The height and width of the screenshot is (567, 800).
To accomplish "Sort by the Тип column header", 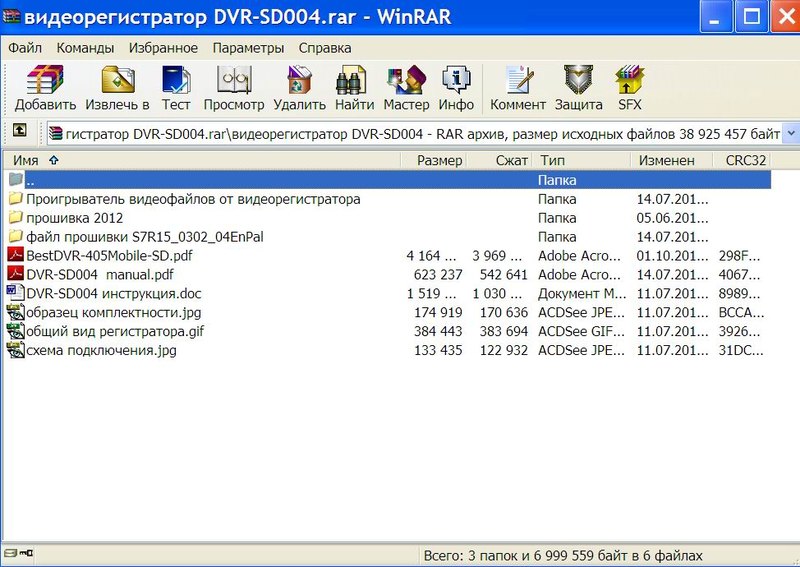I will pyautogui.click(x=581, y=160).
